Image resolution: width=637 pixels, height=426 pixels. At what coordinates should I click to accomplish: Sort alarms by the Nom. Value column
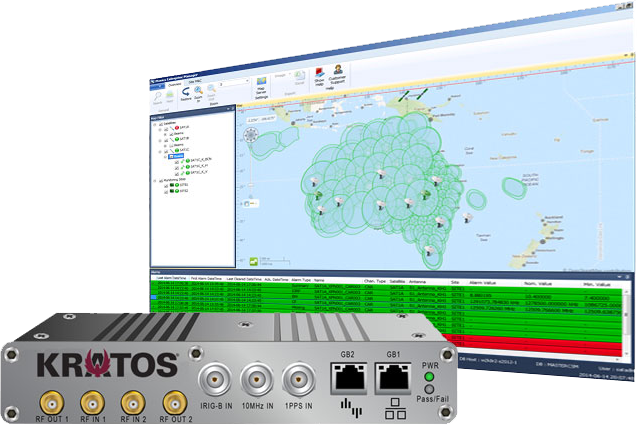pos(539,283)
